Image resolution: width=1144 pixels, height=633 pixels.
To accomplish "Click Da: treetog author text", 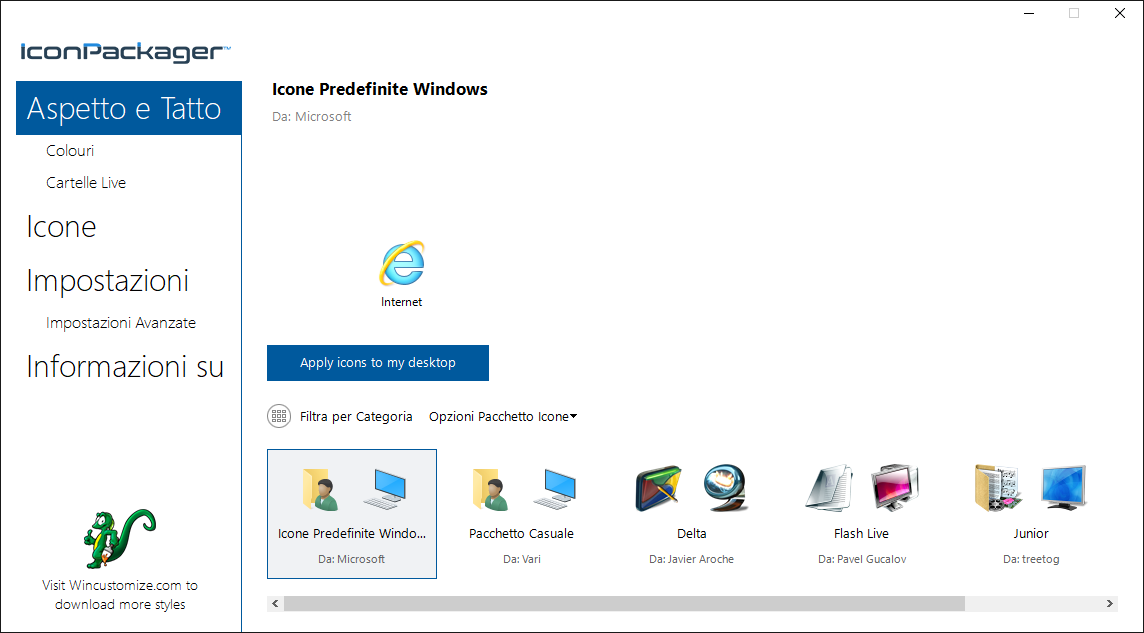I will (1031, 559).
